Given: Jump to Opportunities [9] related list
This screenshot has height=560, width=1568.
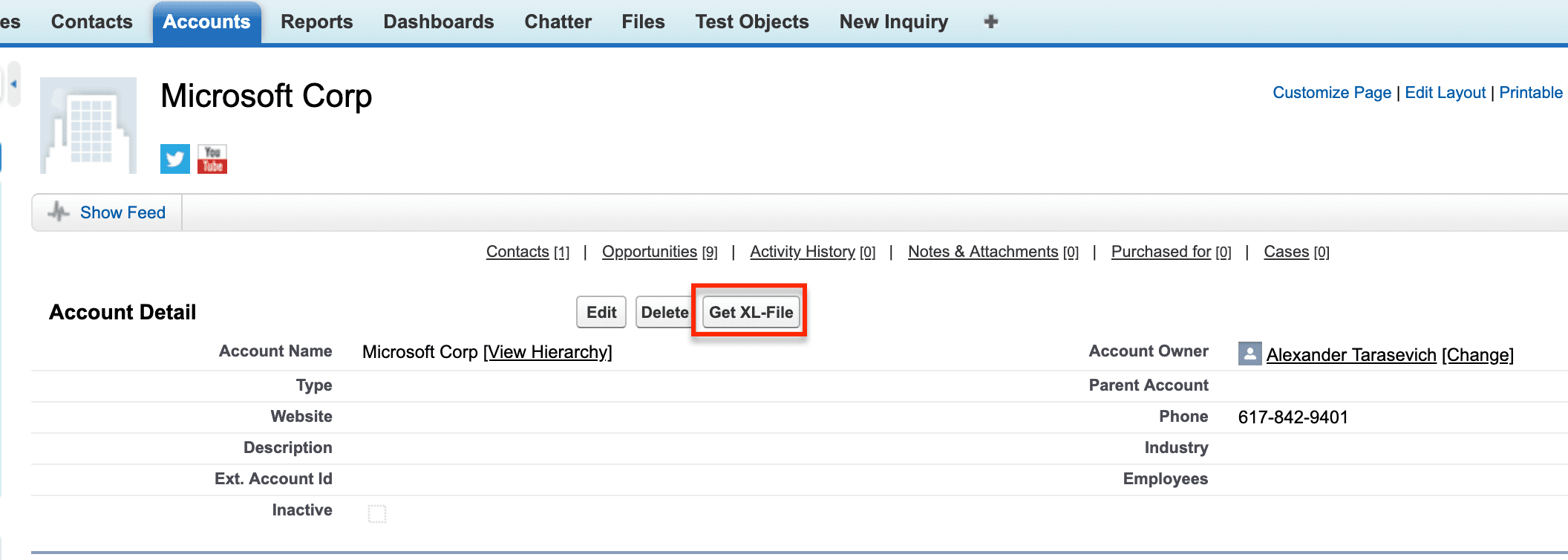Looking at the screenshot, I should (660, 252).
